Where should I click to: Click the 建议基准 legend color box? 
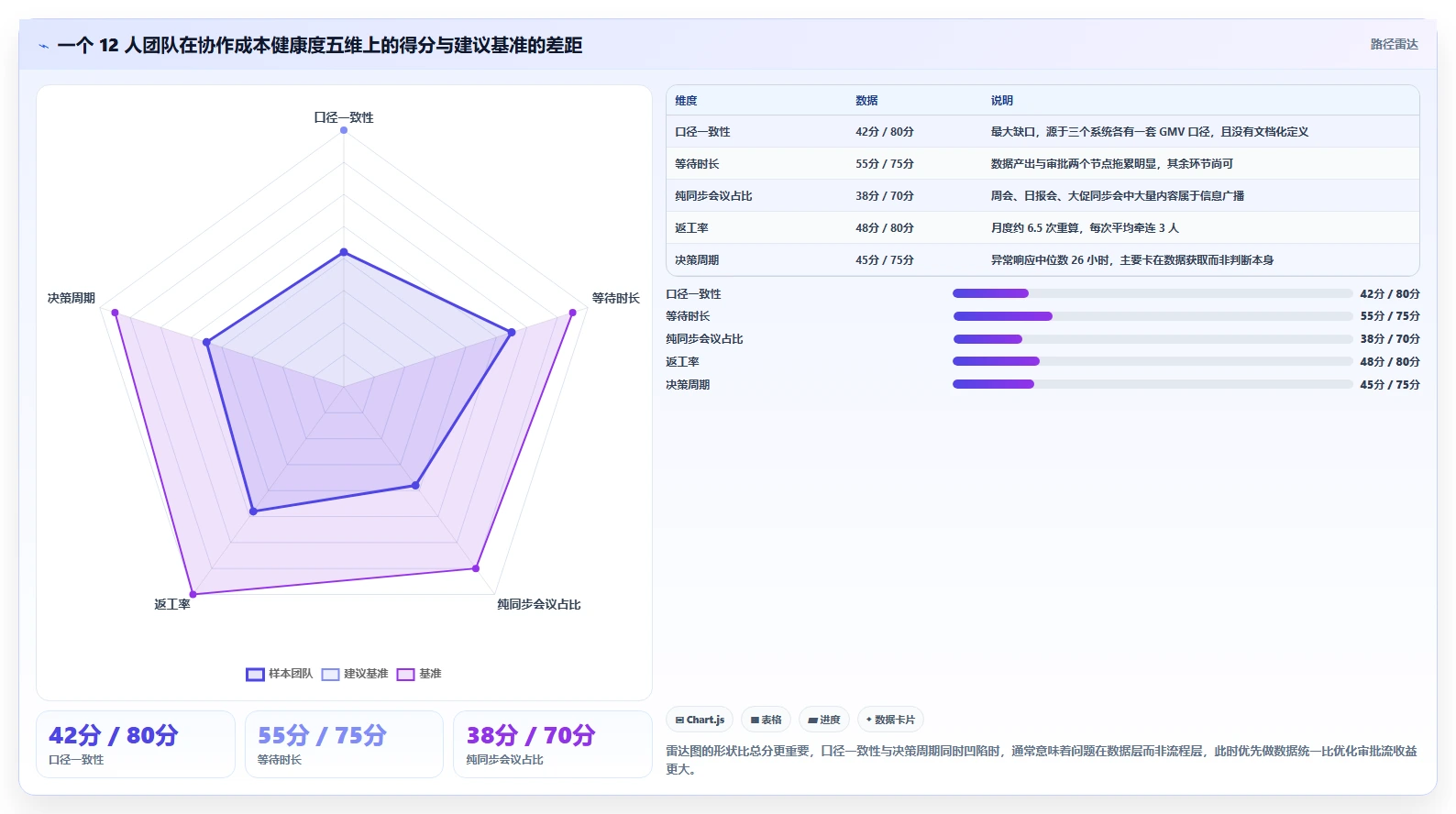[x=330, y=675]
